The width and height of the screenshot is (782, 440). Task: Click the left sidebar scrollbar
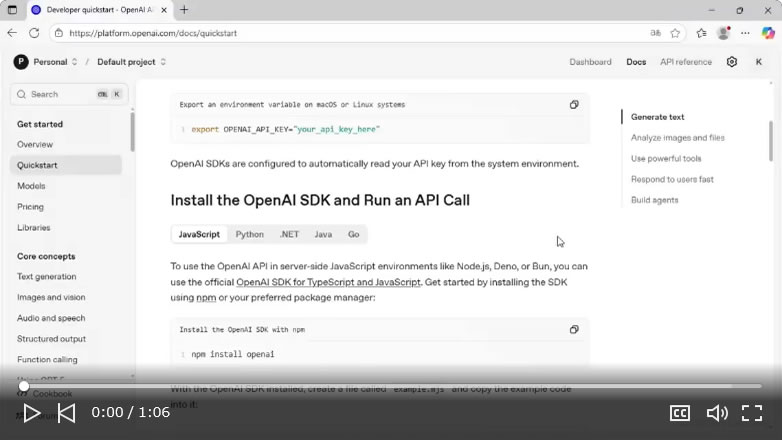(132, 132)
